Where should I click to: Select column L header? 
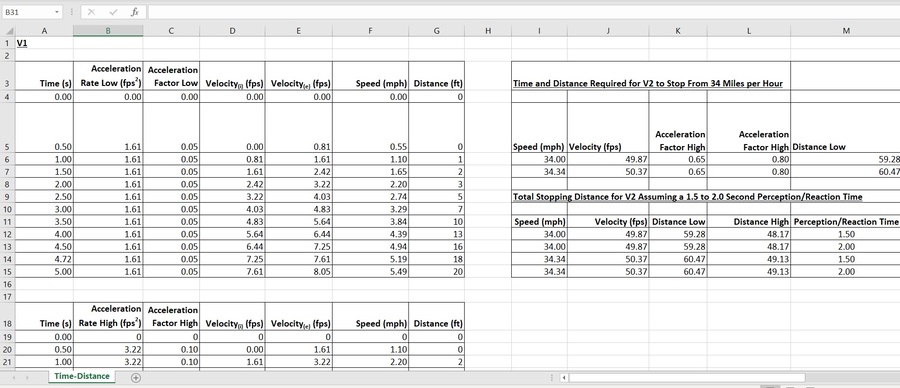tap(748, 32)
